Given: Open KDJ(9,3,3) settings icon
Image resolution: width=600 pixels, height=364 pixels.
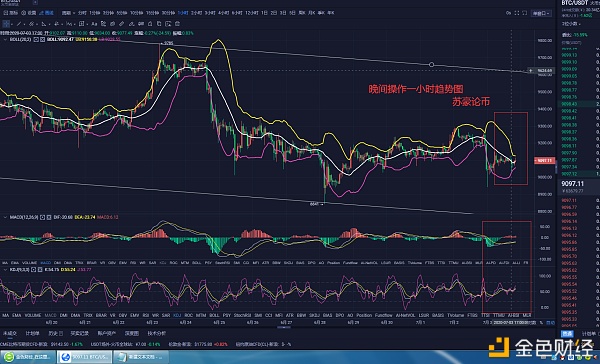Looking at the screenshot, I should (34, 269).
